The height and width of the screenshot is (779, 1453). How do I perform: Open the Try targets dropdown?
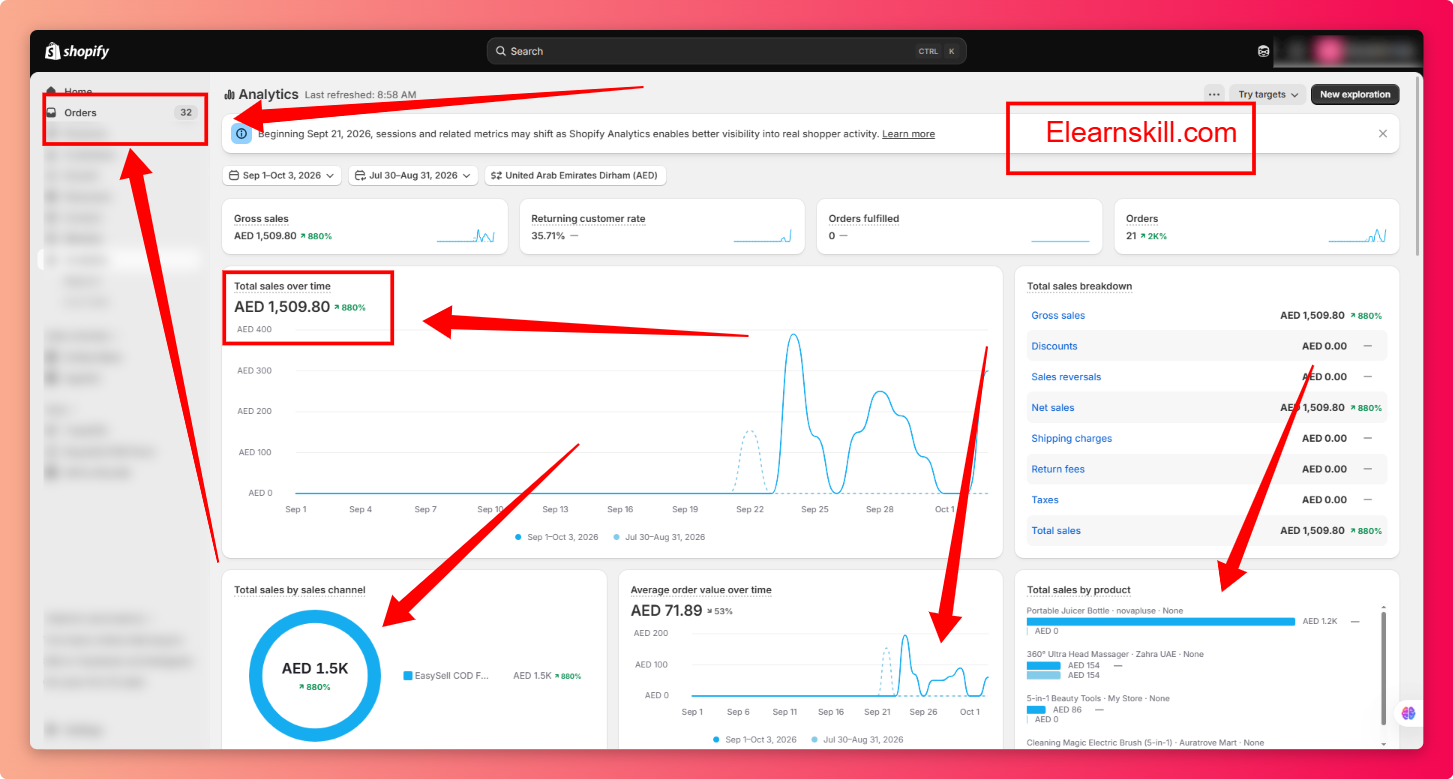1268,95
